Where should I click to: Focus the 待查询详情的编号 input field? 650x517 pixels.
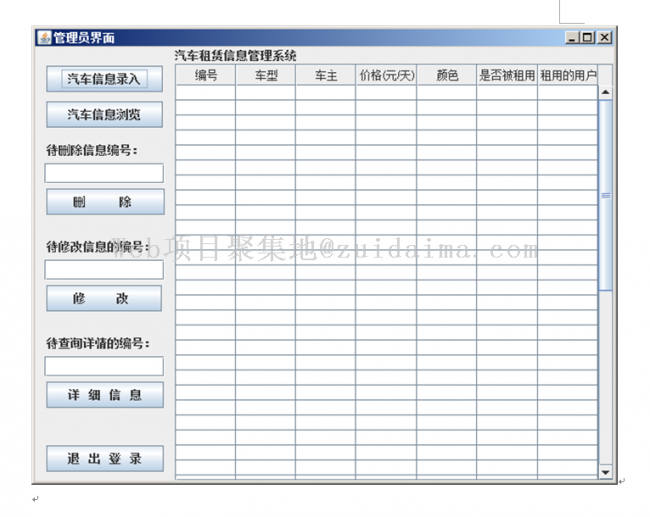click(104, 366)
